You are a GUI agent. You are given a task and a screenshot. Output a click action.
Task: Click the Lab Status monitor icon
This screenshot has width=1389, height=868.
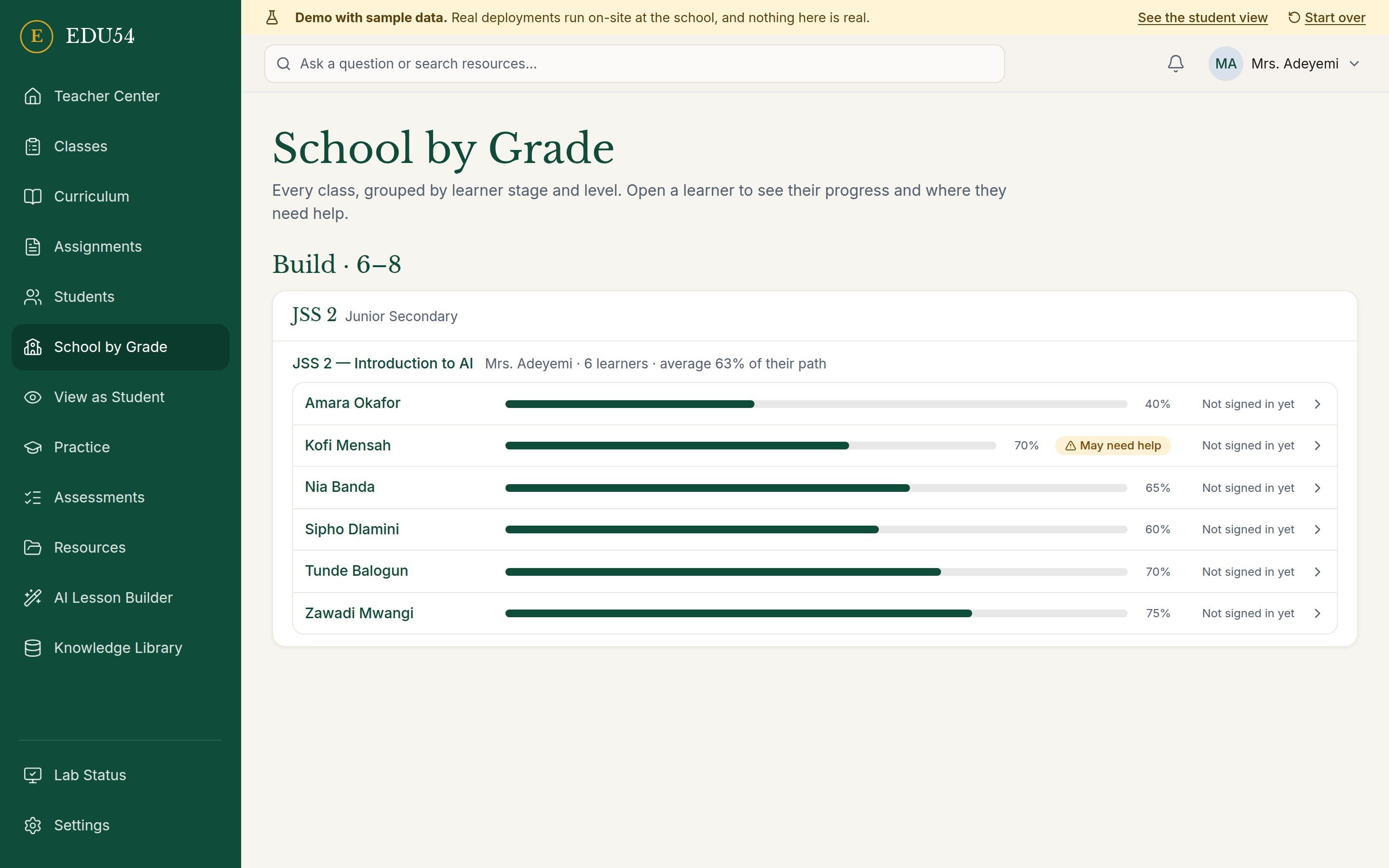pyautogui.click(x=33, y=775)
